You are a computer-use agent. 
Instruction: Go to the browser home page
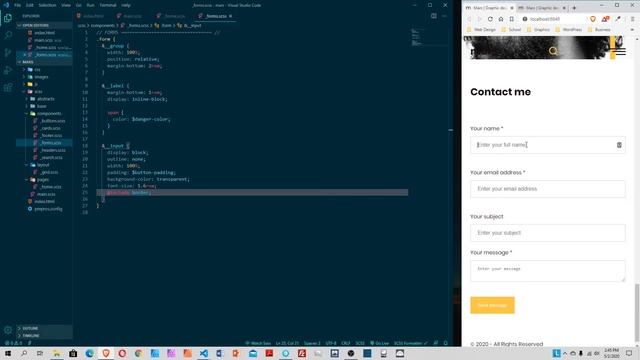(x=501, y=19)
